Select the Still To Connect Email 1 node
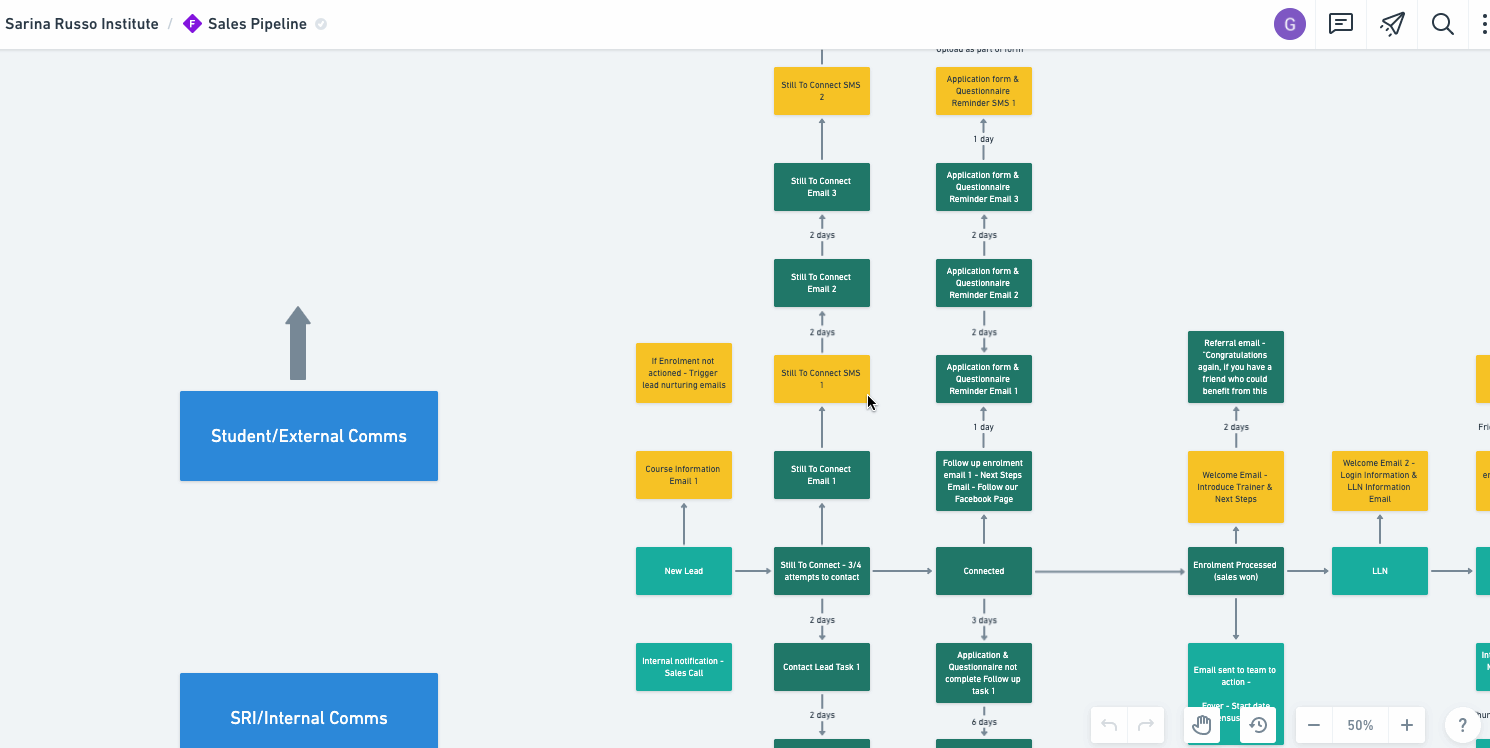 pyautogui.click(x=822, y=475)
